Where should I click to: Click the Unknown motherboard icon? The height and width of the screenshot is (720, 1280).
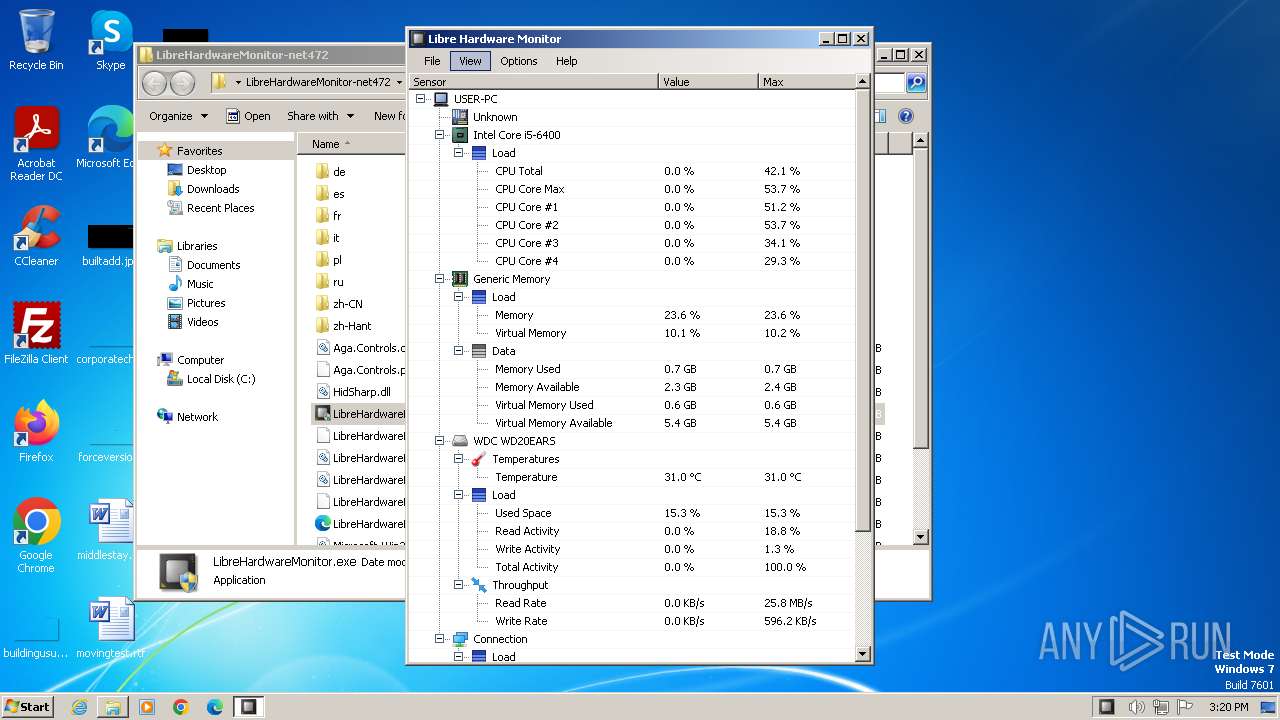459,117
